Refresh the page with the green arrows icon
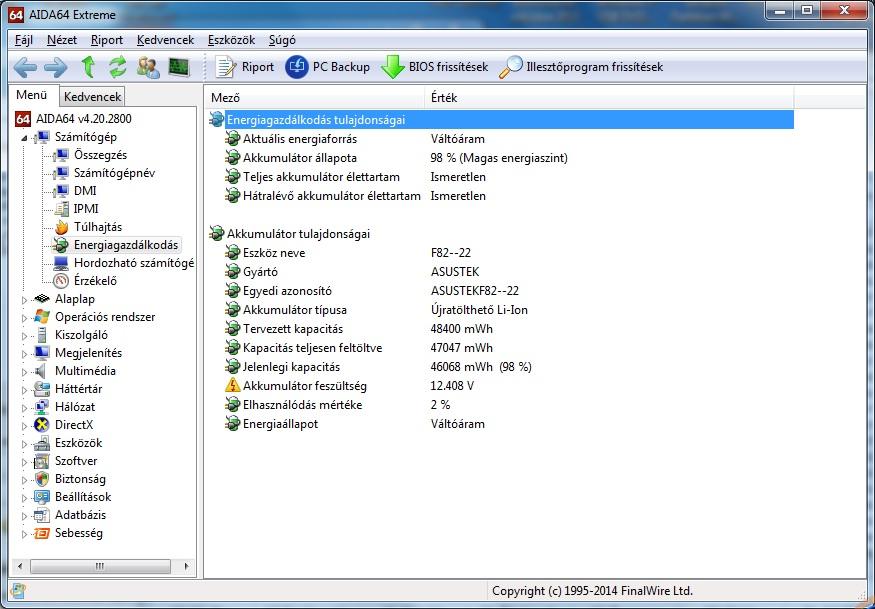 [x=117, y=67]
